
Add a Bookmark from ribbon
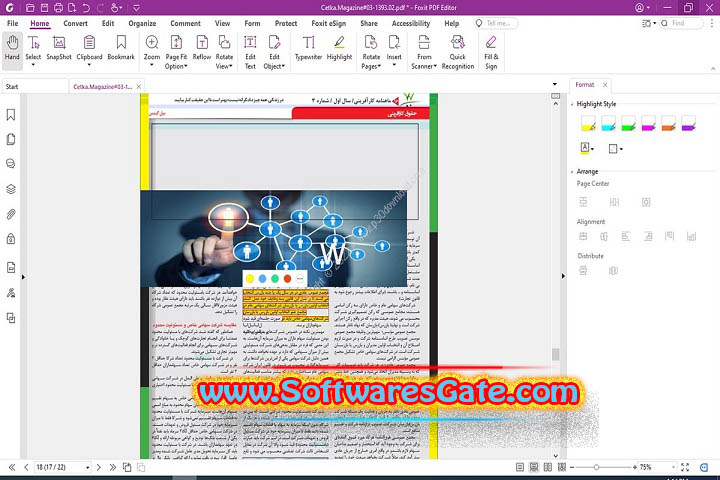tap(121, 48)
